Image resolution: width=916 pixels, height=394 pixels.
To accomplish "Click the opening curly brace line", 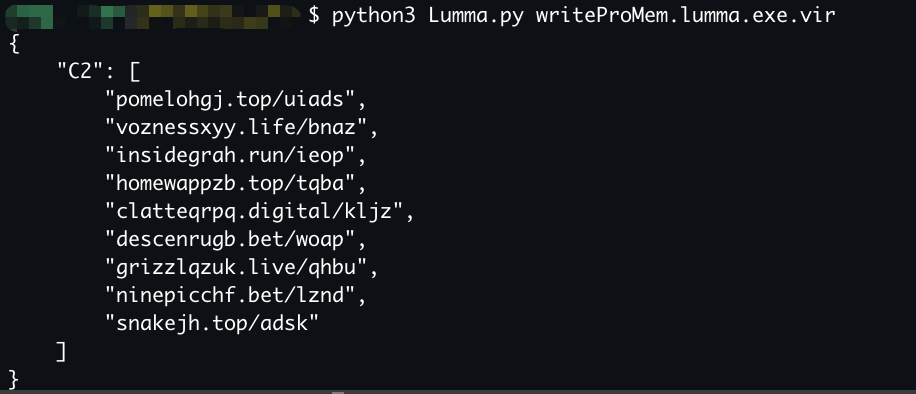I will (x=15, y=44).
